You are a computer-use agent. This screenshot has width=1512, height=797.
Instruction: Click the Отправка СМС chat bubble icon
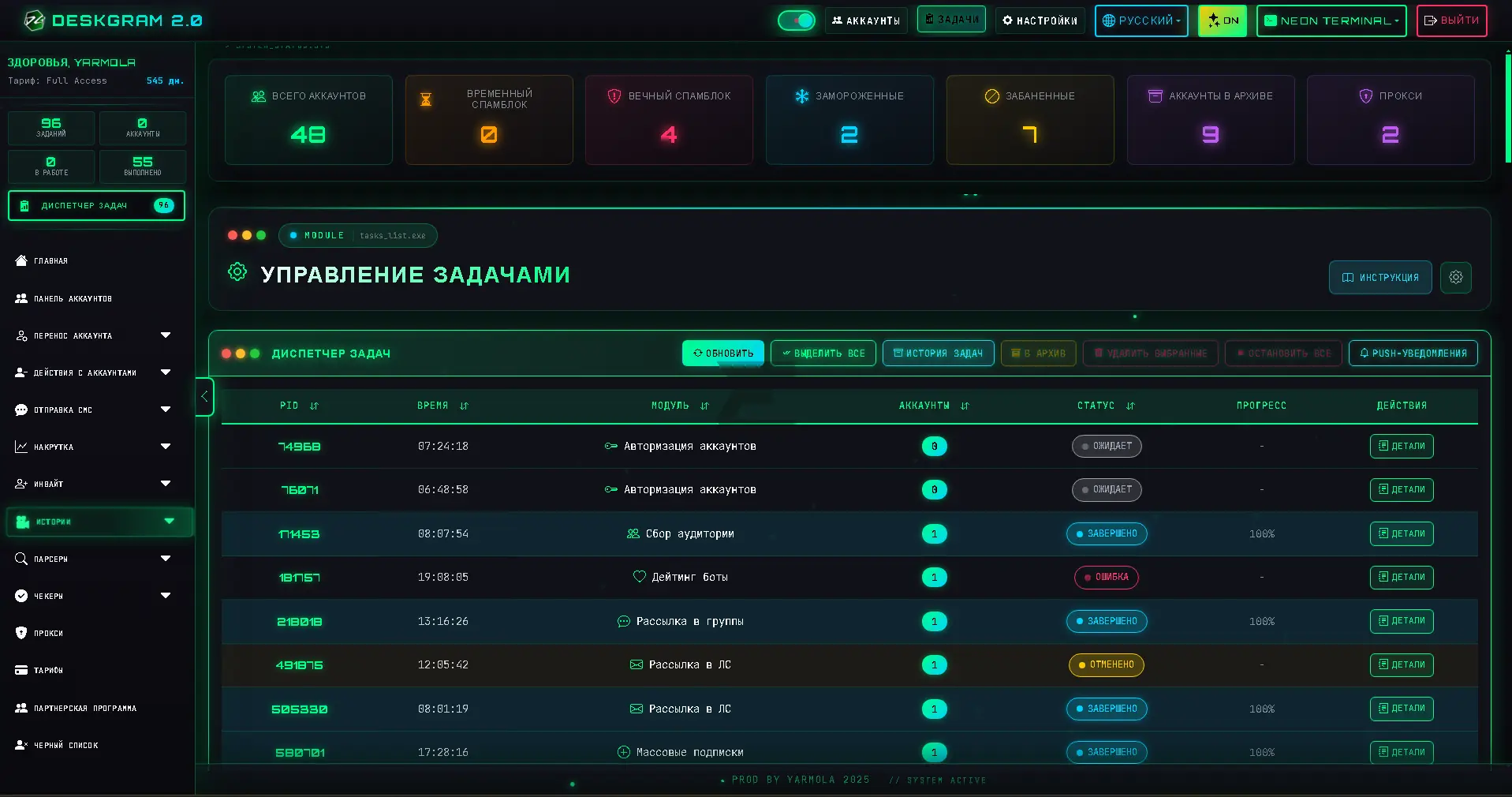tap(21, 410)
